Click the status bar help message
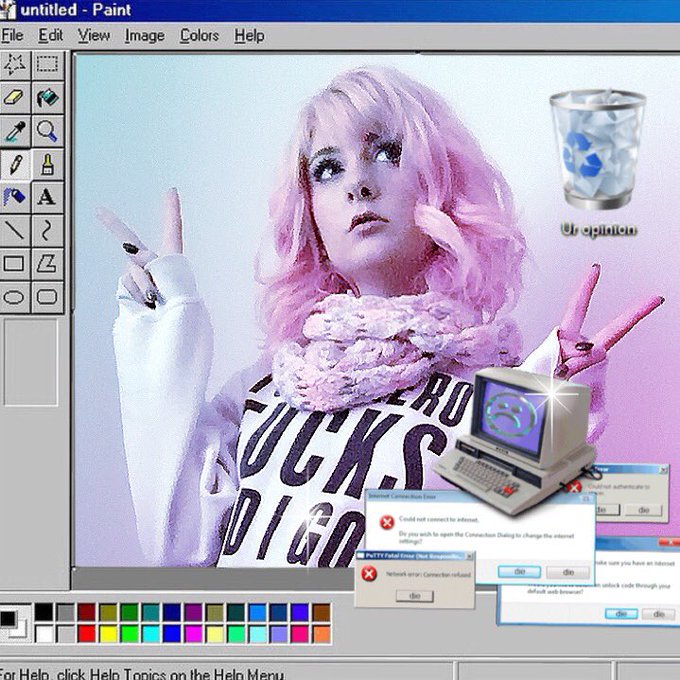Screen dimensions: 680x680 143,674
